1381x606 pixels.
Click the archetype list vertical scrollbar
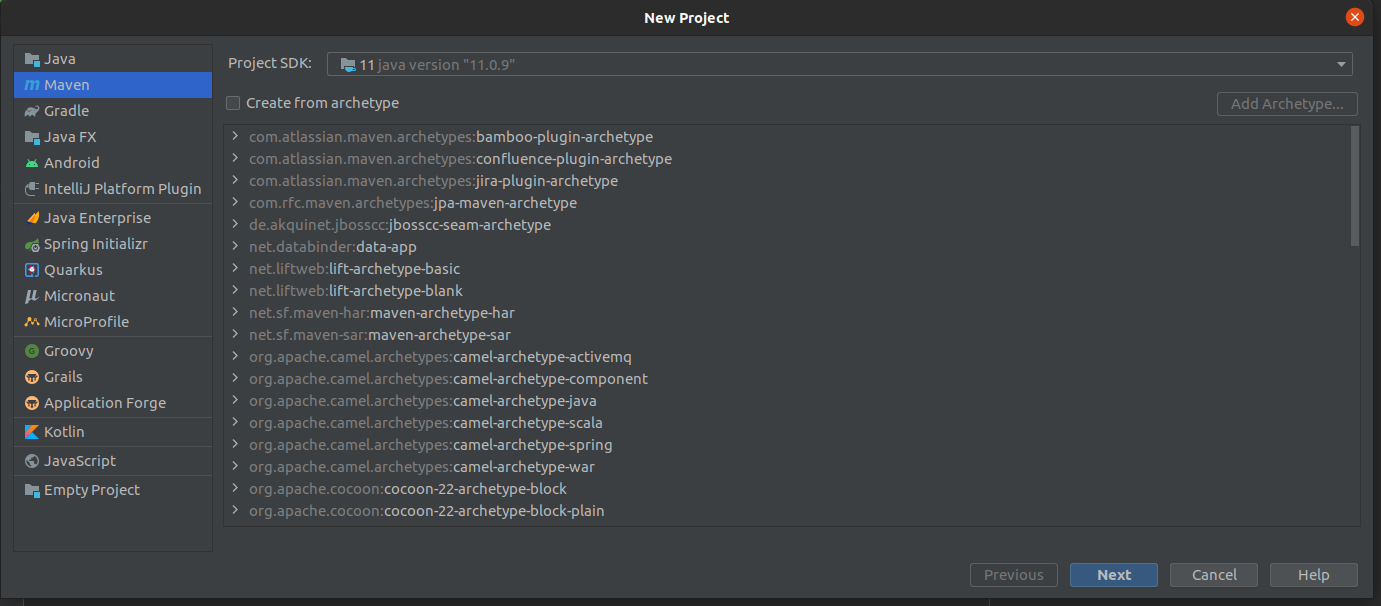click(x=1355, y=186)
